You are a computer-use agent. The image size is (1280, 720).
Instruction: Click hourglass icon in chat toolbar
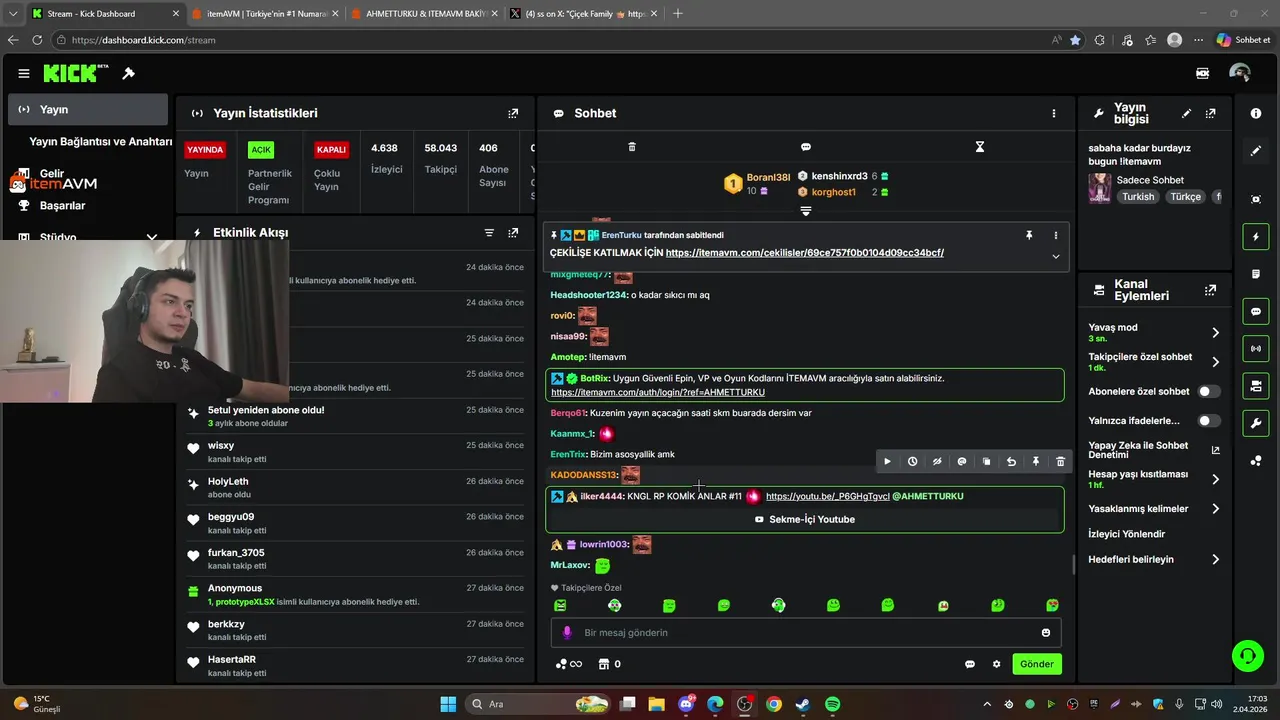point(980,147)
